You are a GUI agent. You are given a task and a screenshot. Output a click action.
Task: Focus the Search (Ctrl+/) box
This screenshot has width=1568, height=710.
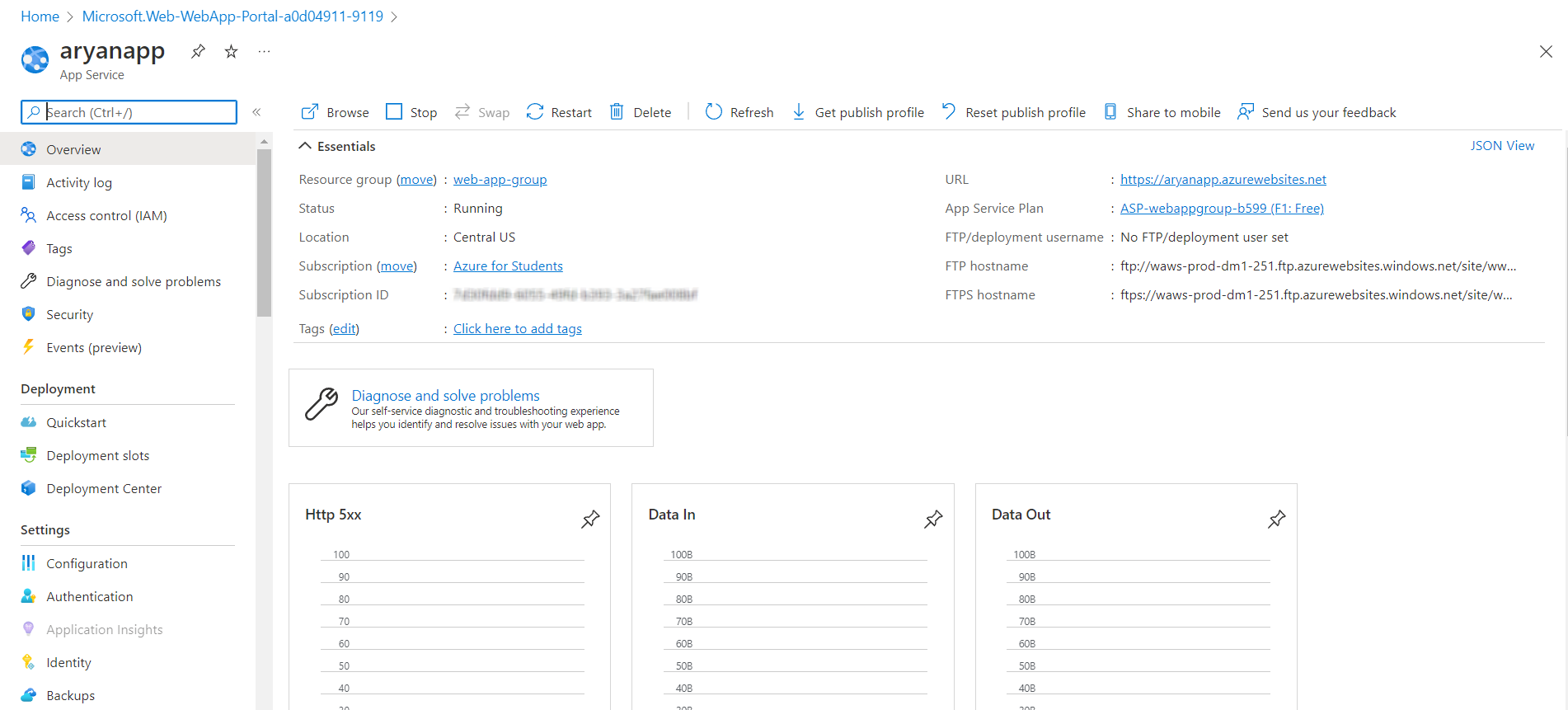tap(129, 112)
